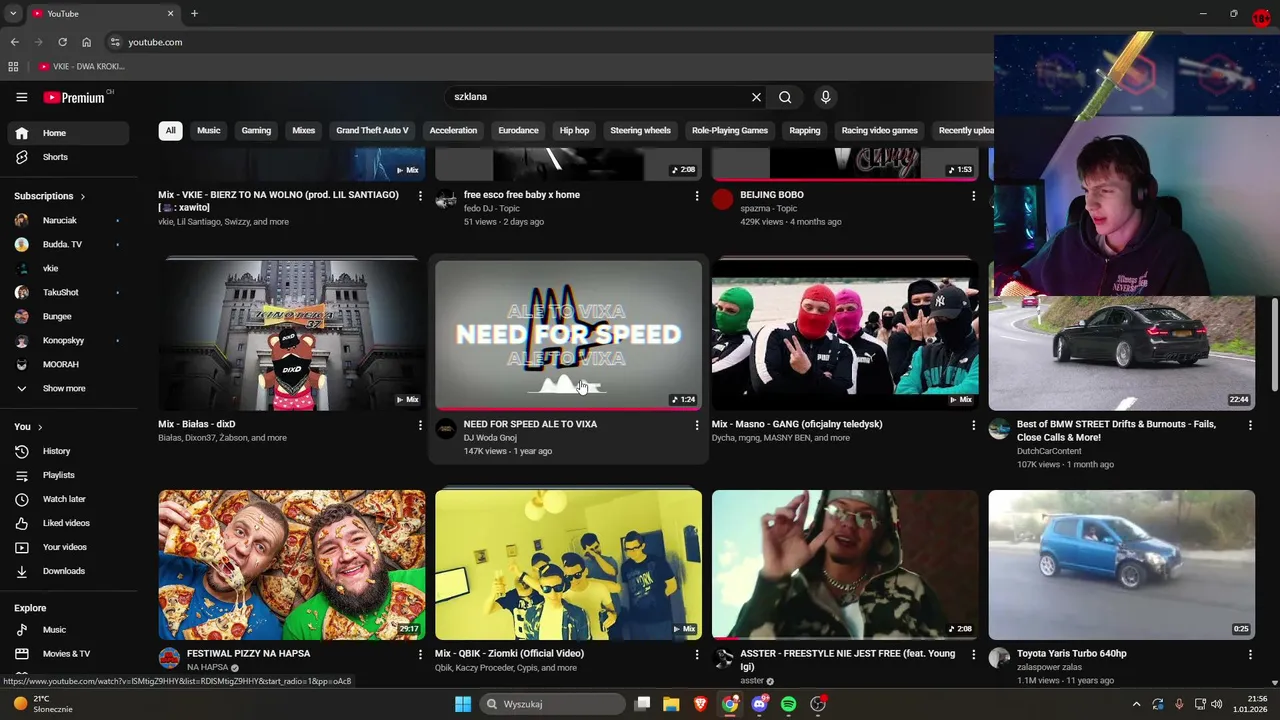
Task: Click the browser address bar
Action: tap(550, 42)
